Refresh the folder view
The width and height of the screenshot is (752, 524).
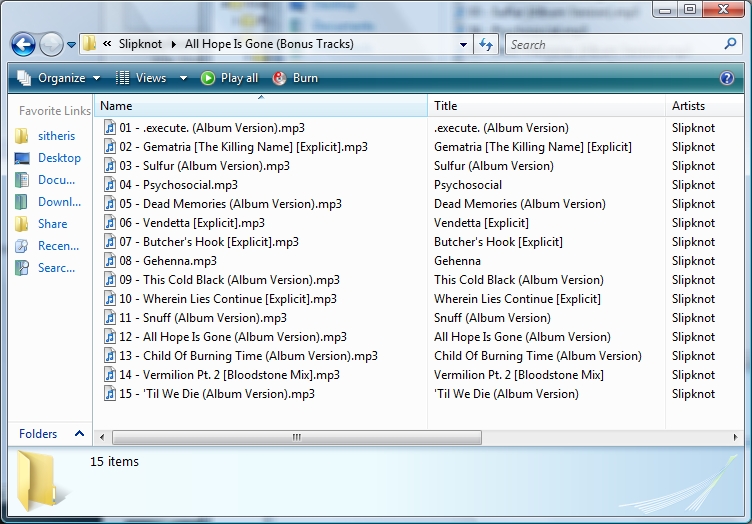(x=486, y=45)
